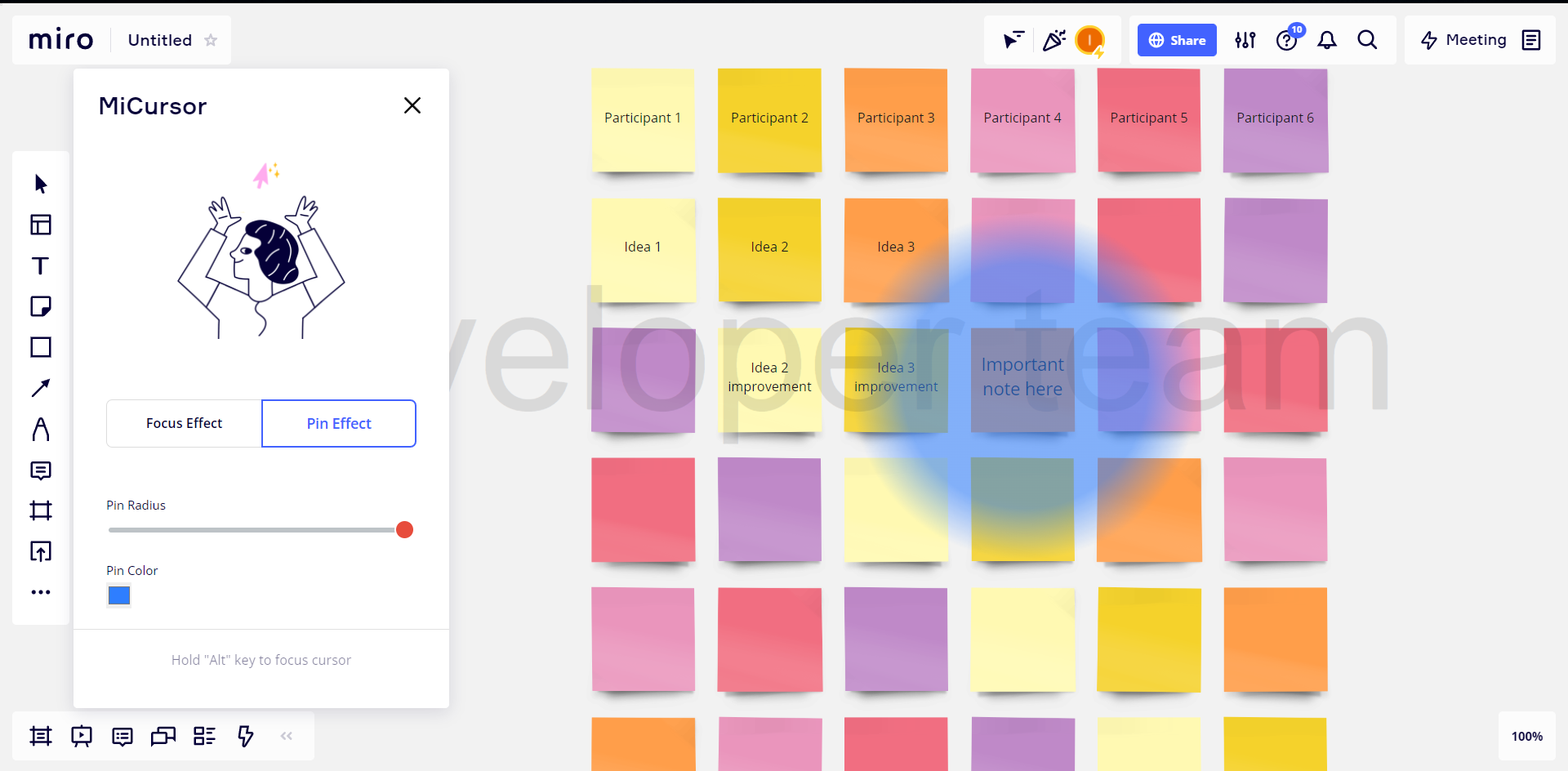1568x771 pixels.
Task: Open the 100% zoom level control
Action: [x=1527, y=736]
